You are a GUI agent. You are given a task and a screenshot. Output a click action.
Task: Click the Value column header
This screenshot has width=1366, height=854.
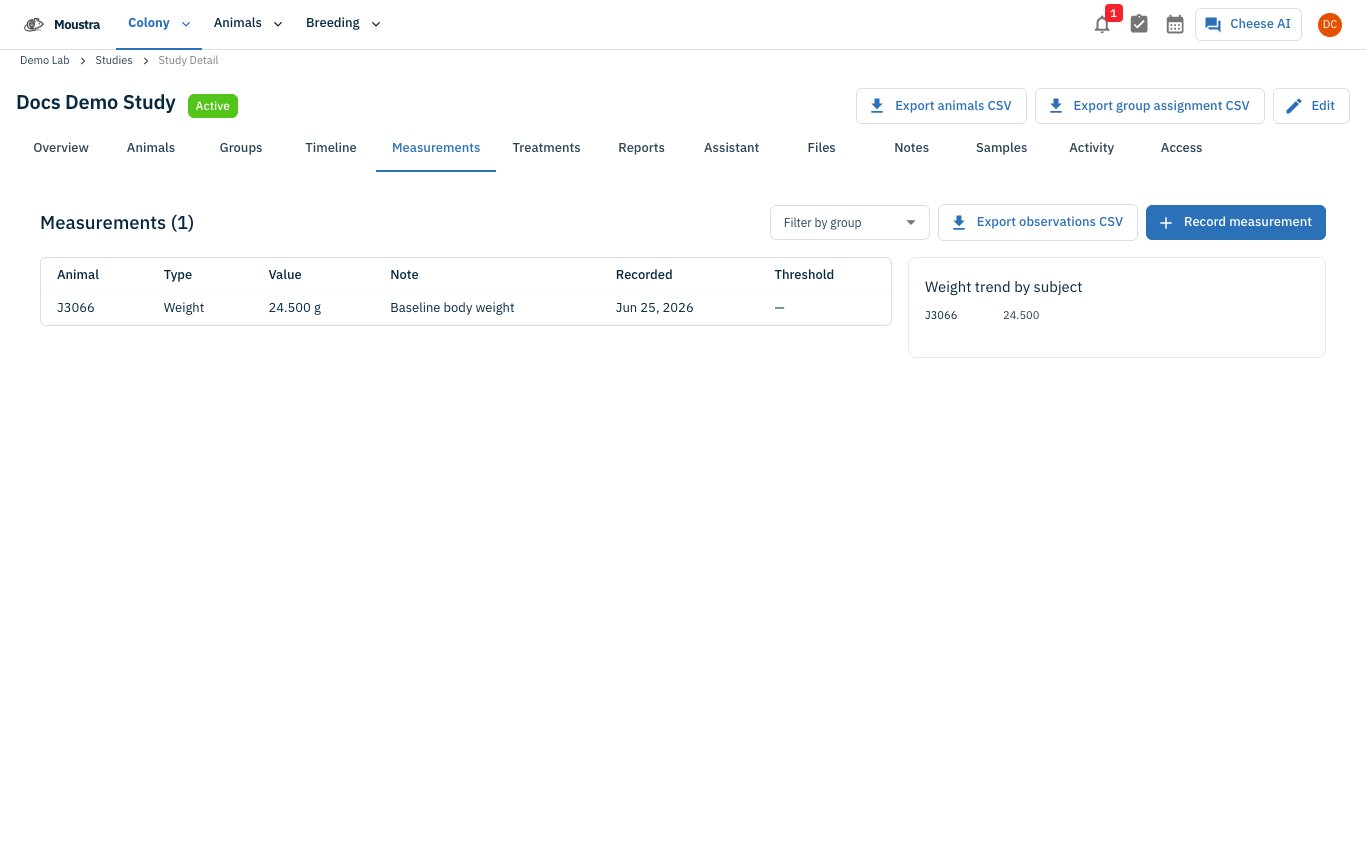(x=285, y=275)
